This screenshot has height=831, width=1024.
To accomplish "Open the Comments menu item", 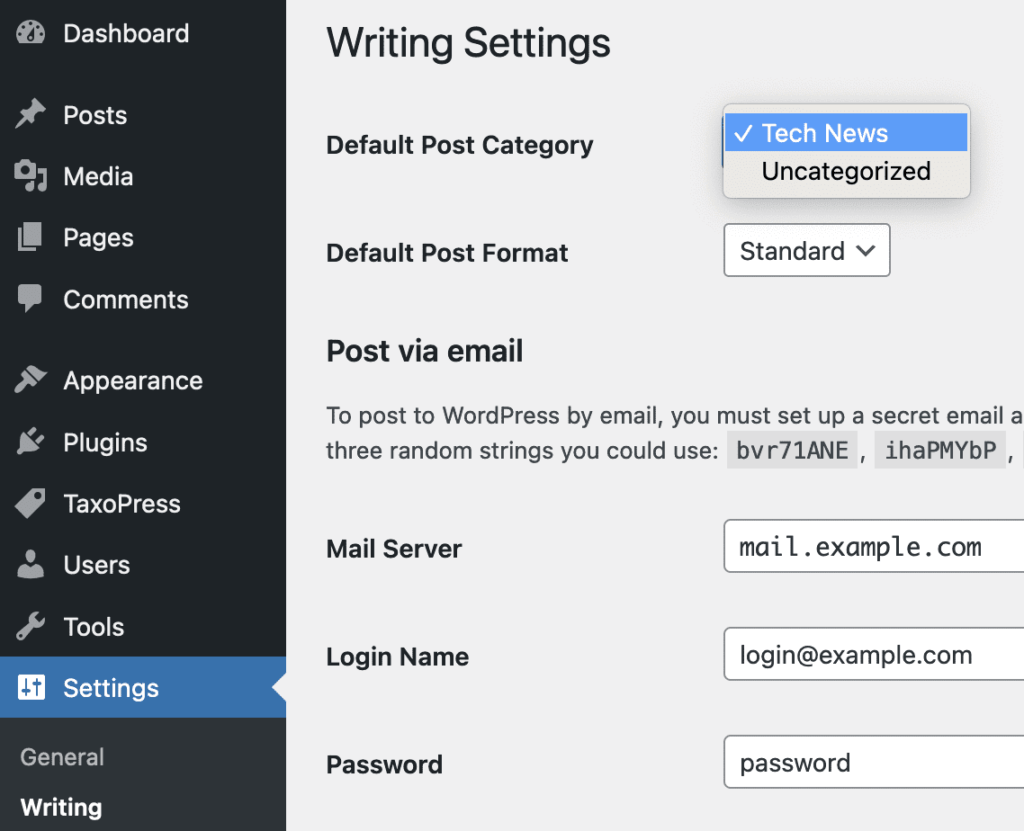I will (143, 299).
